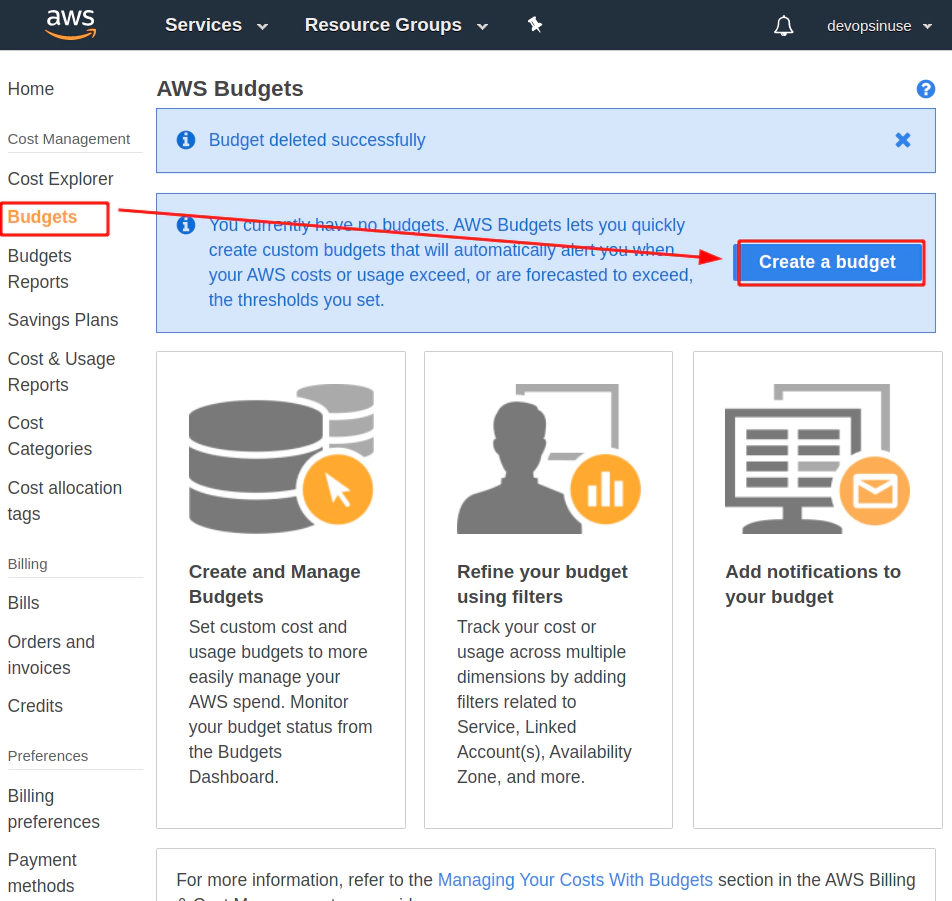The height and width of the screenshot is (901, 952).
Task: Dismiss the 'Budget deleted successfully' banner
Action: (x=903, y=140)
